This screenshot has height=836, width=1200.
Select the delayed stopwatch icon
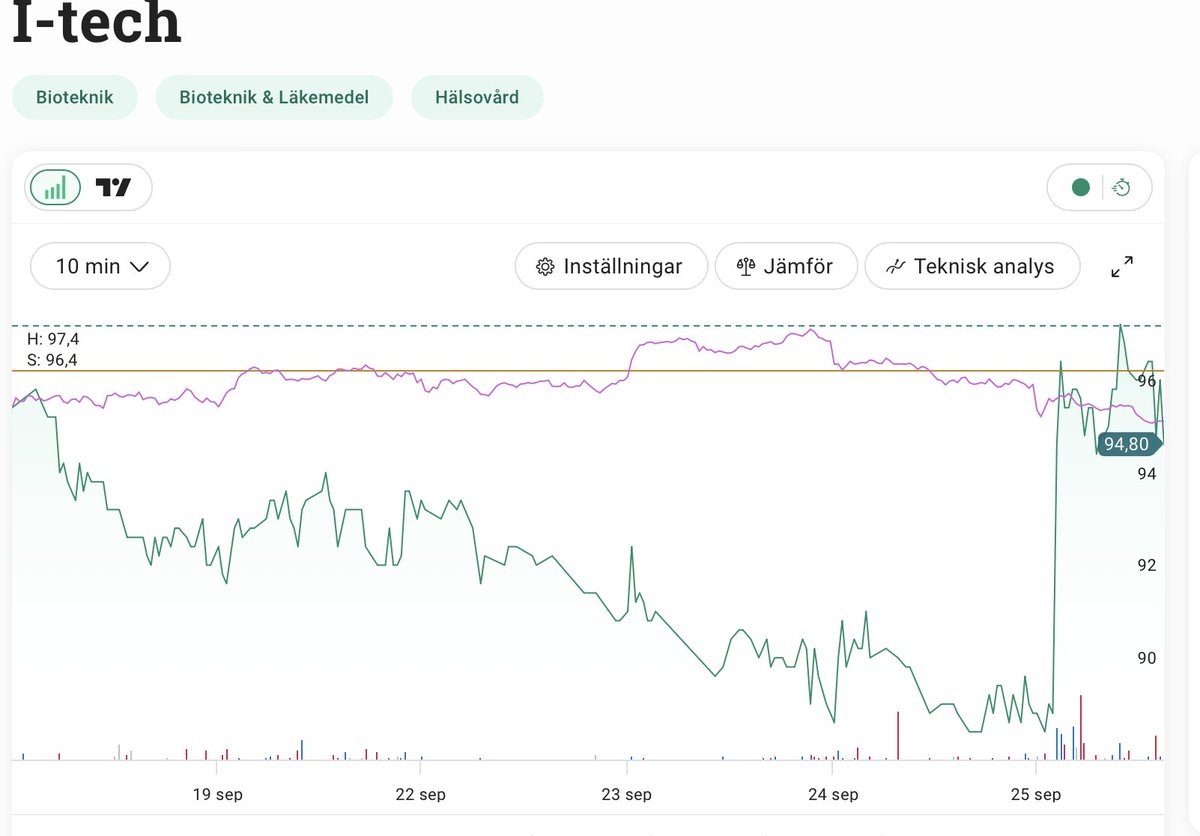point(1121,187)
